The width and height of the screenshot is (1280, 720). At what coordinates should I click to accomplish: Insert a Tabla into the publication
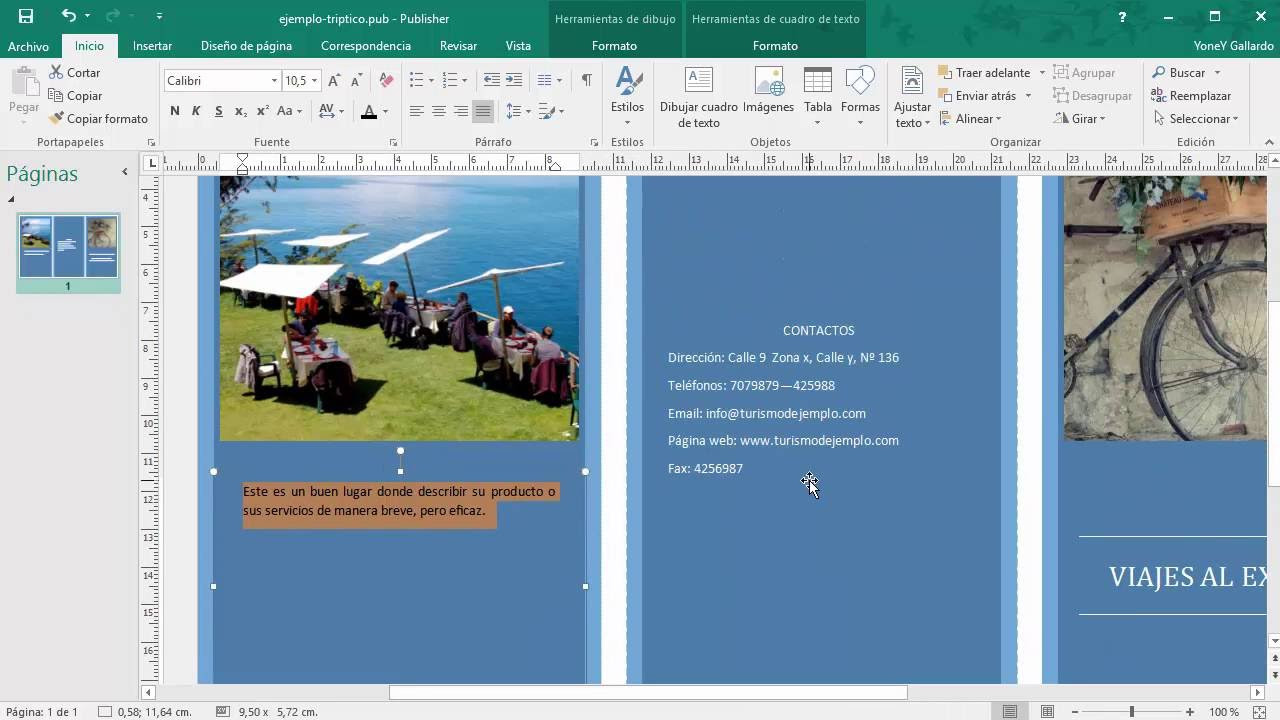[x=817, y=95]
